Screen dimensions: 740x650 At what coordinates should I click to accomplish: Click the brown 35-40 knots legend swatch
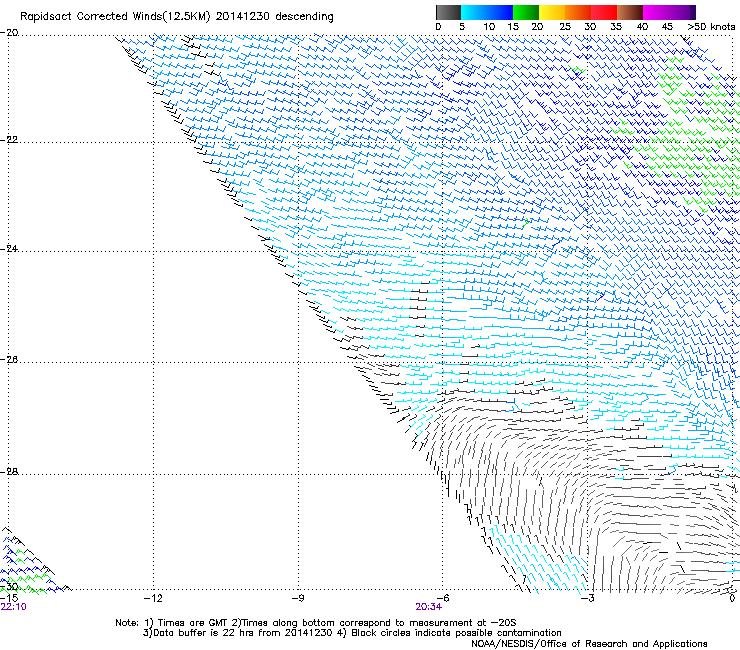pos(630,12)
